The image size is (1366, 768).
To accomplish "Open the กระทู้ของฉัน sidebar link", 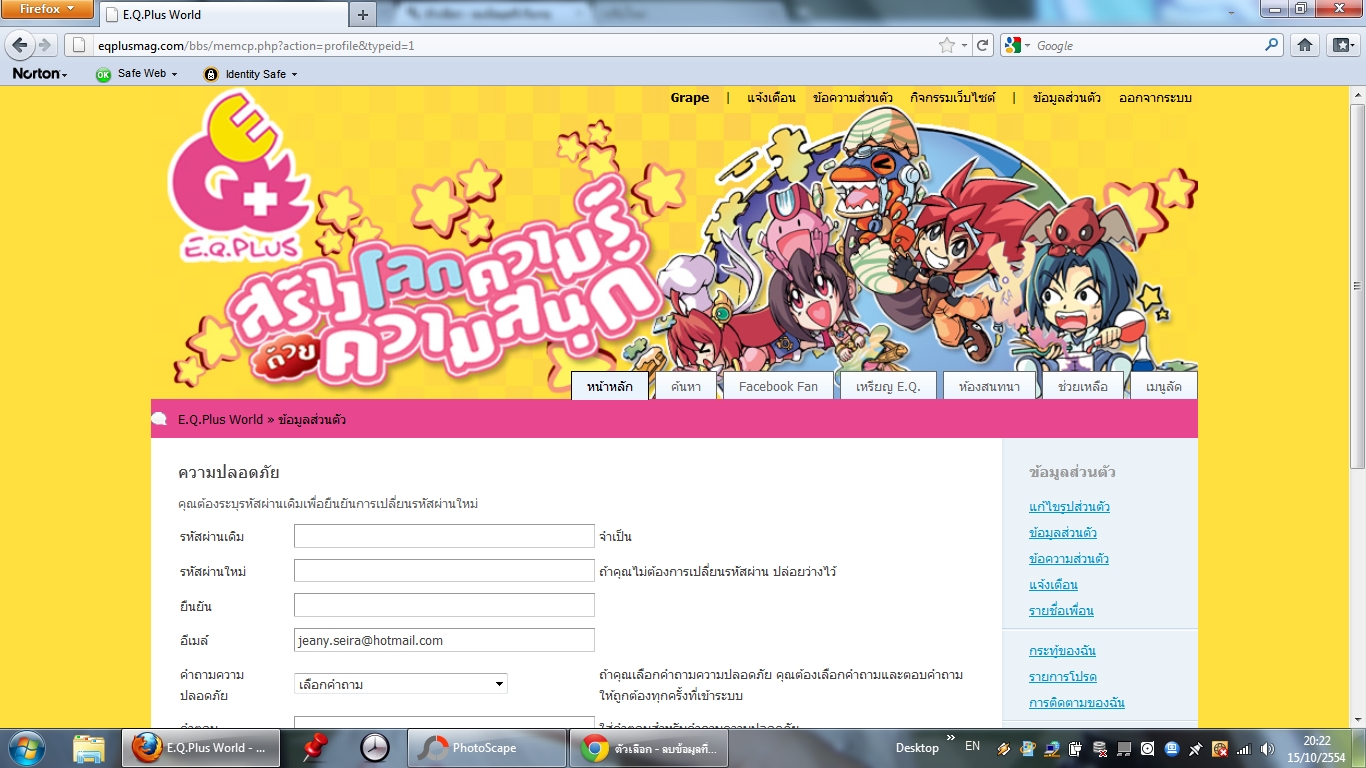I will 1062,651.
